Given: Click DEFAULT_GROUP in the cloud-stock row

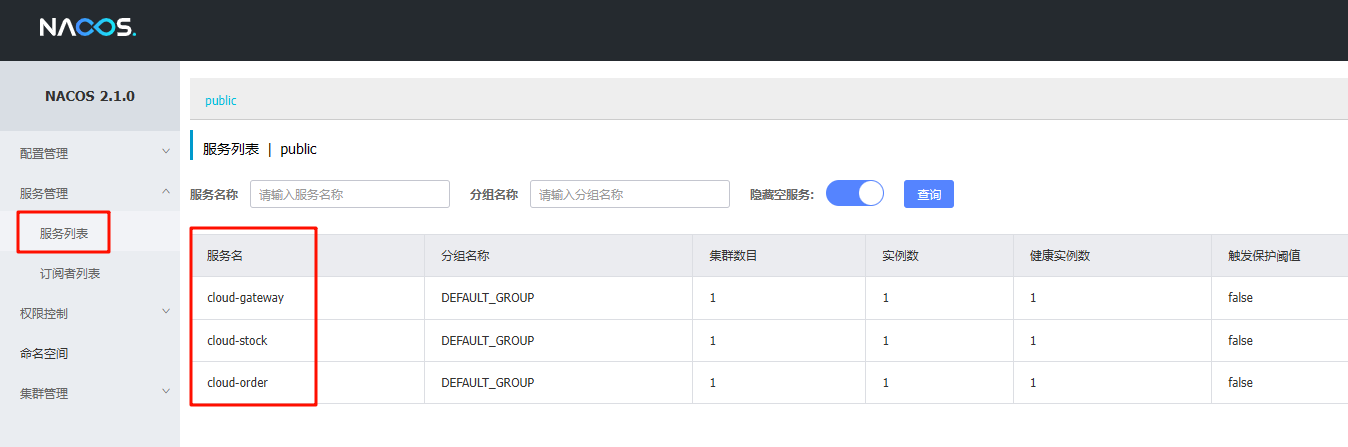Looking at the screenshot, I should 488,340.
